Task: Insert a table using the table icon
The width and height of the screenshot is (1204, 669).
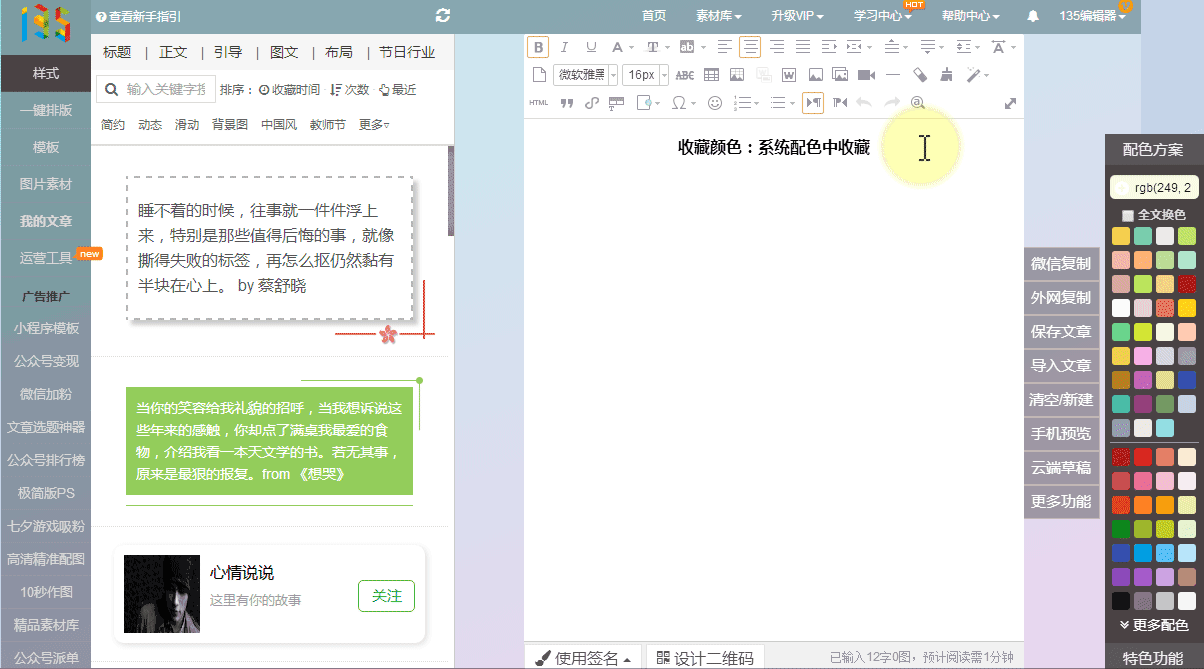Action: point(711,75)
